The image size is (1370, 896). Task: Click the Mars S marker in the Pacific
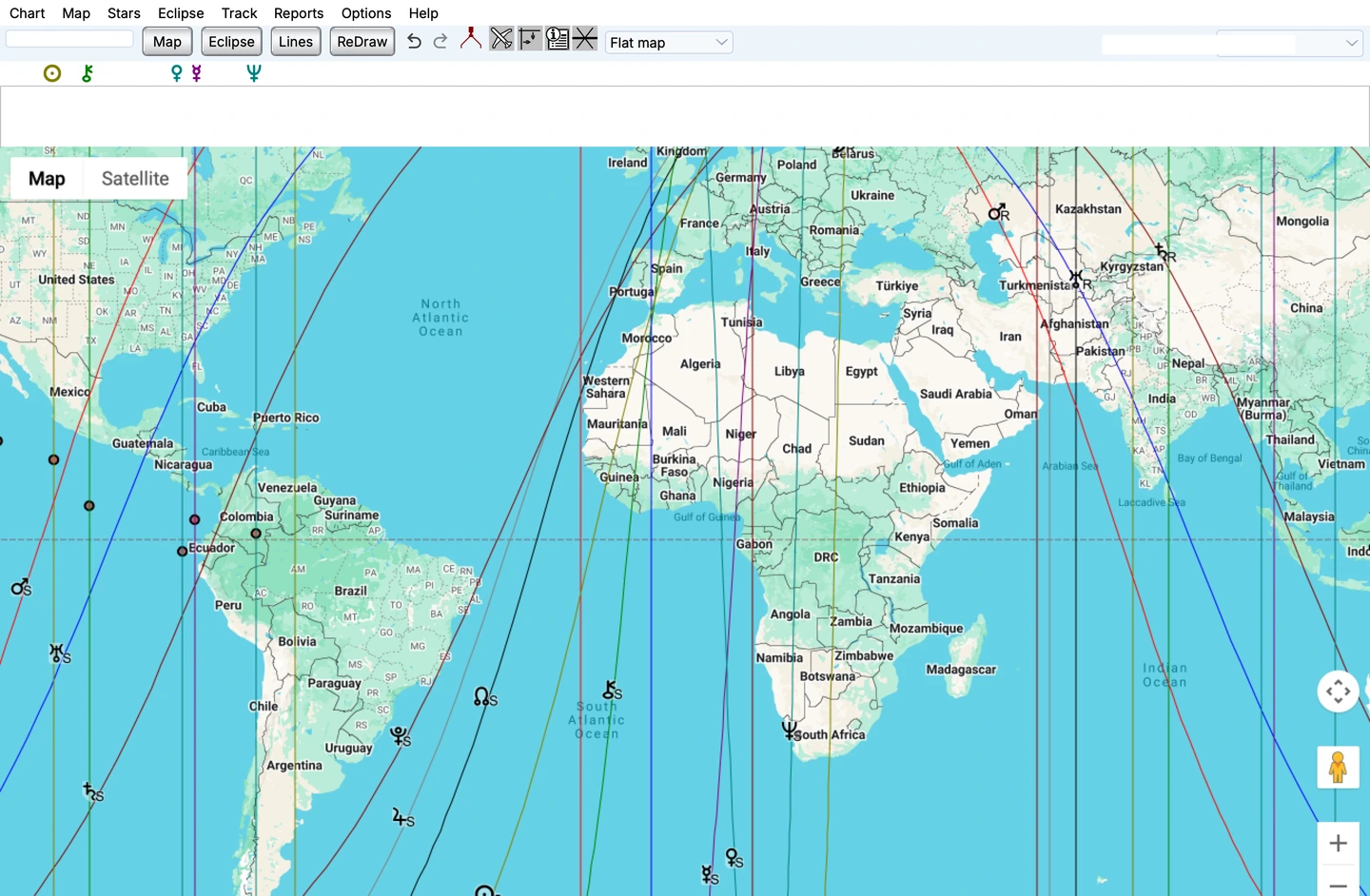(x=21, y=587)
